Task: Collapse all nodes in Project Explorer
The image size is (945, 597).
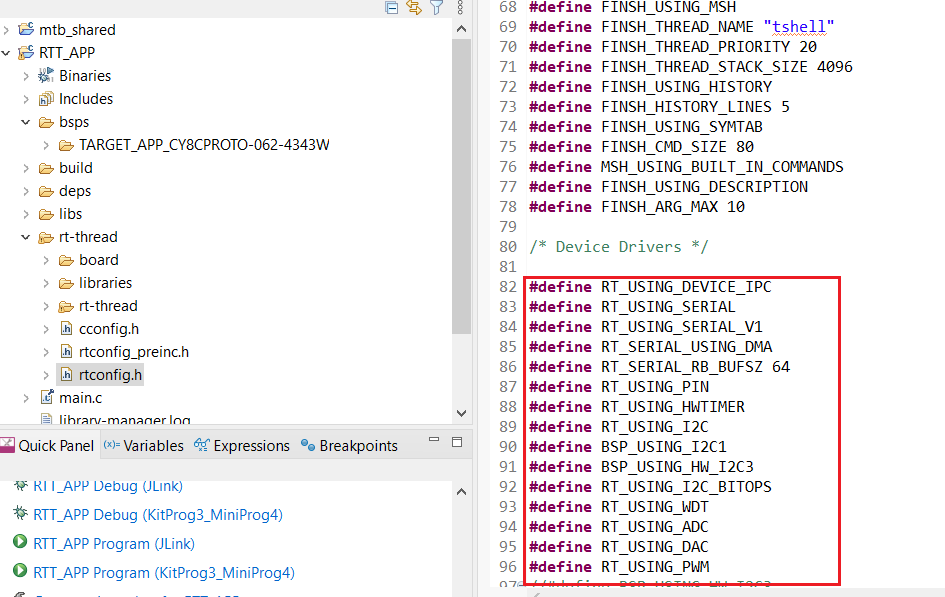Action: (391, 7)
